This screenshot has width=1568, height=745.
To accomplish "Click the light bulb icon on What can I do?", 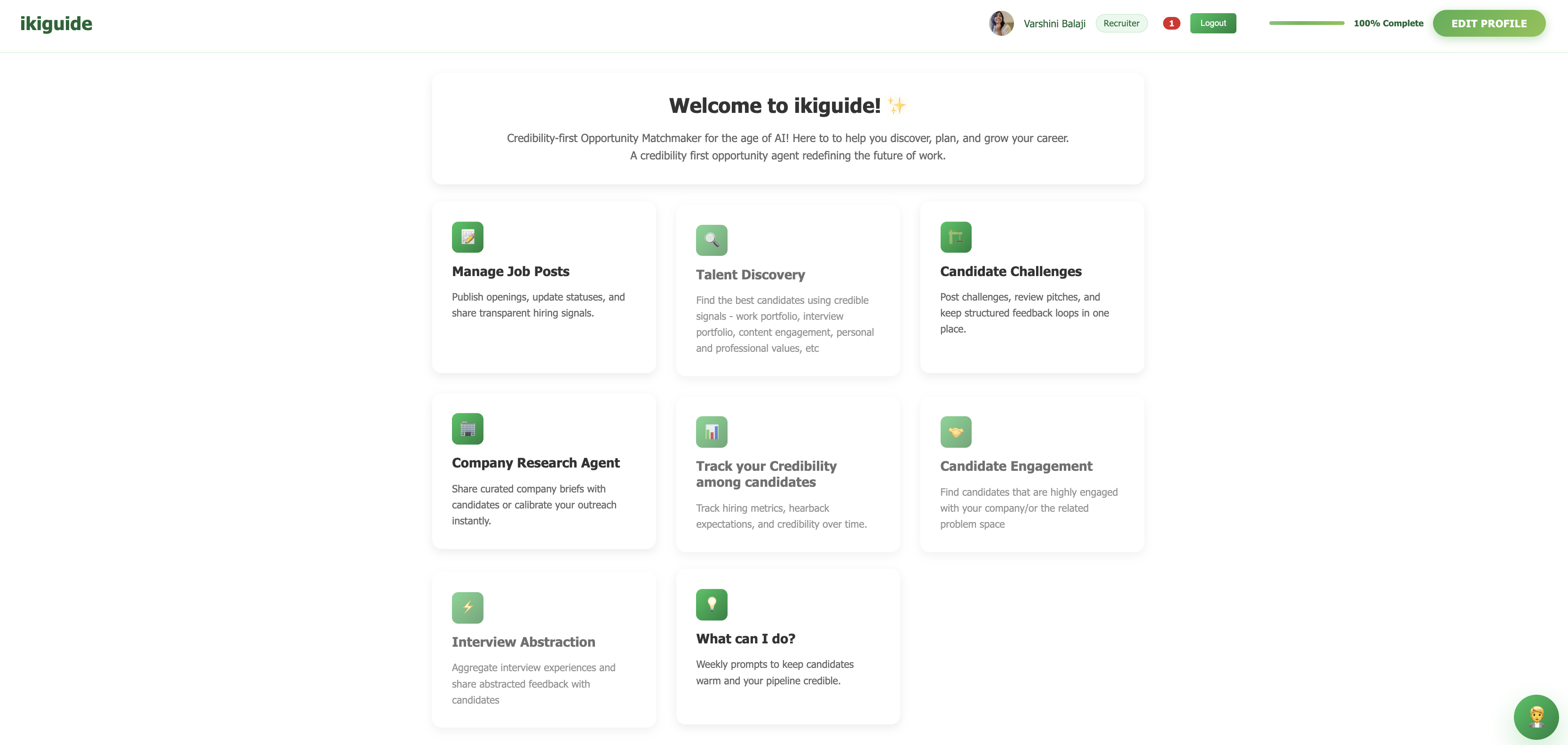I will (712, 604).
